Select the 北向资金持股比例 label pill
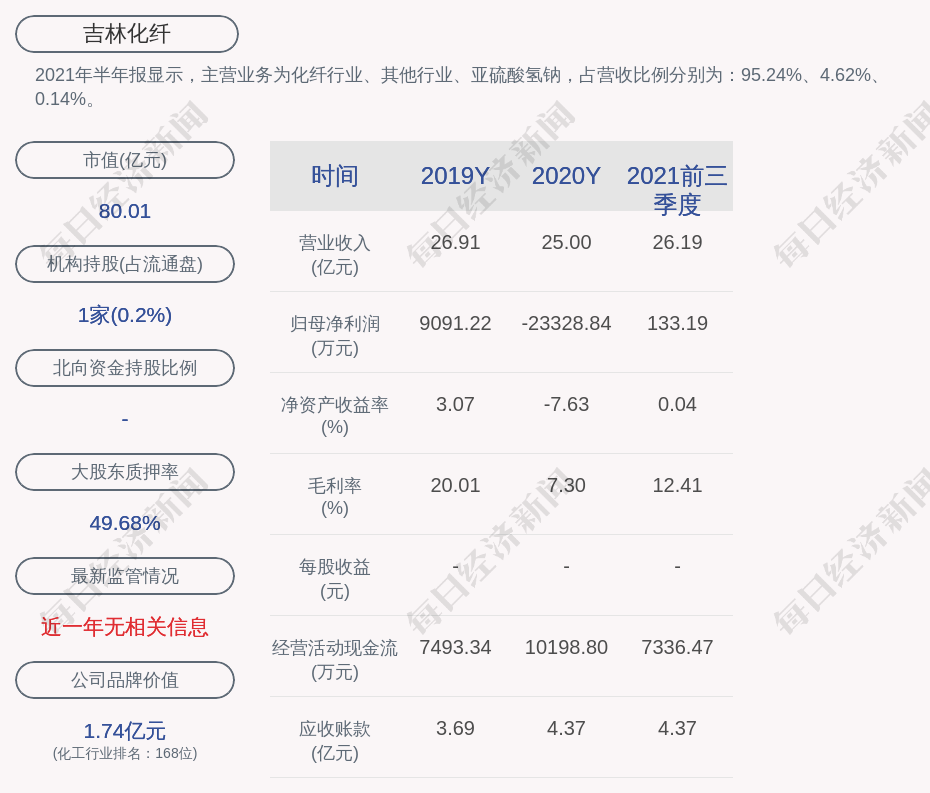Screen dimensions: 930x793 pyautogui.click(x=125, y=368)
